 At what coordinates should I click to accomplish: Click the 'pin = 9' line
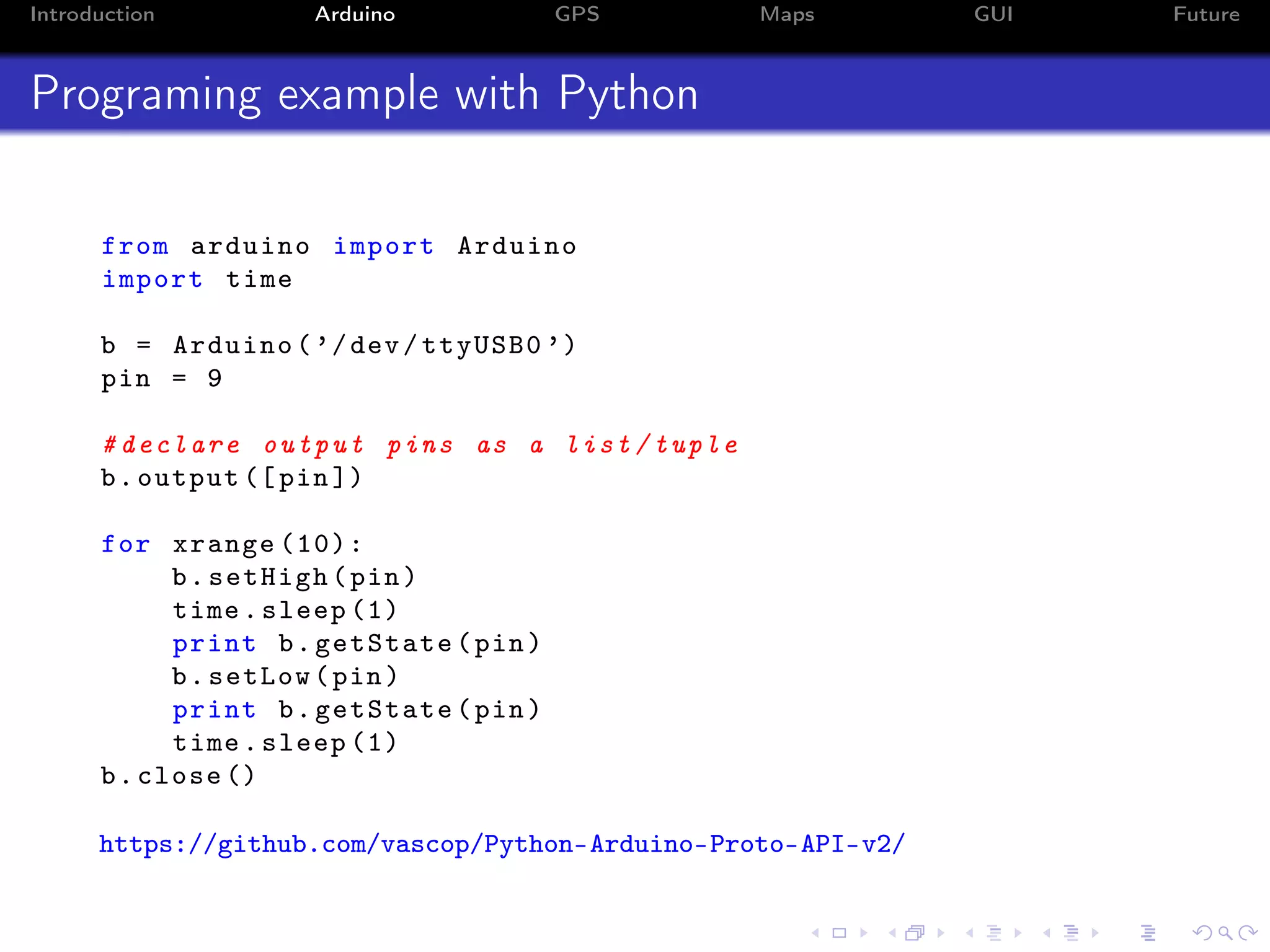(161, 378)
